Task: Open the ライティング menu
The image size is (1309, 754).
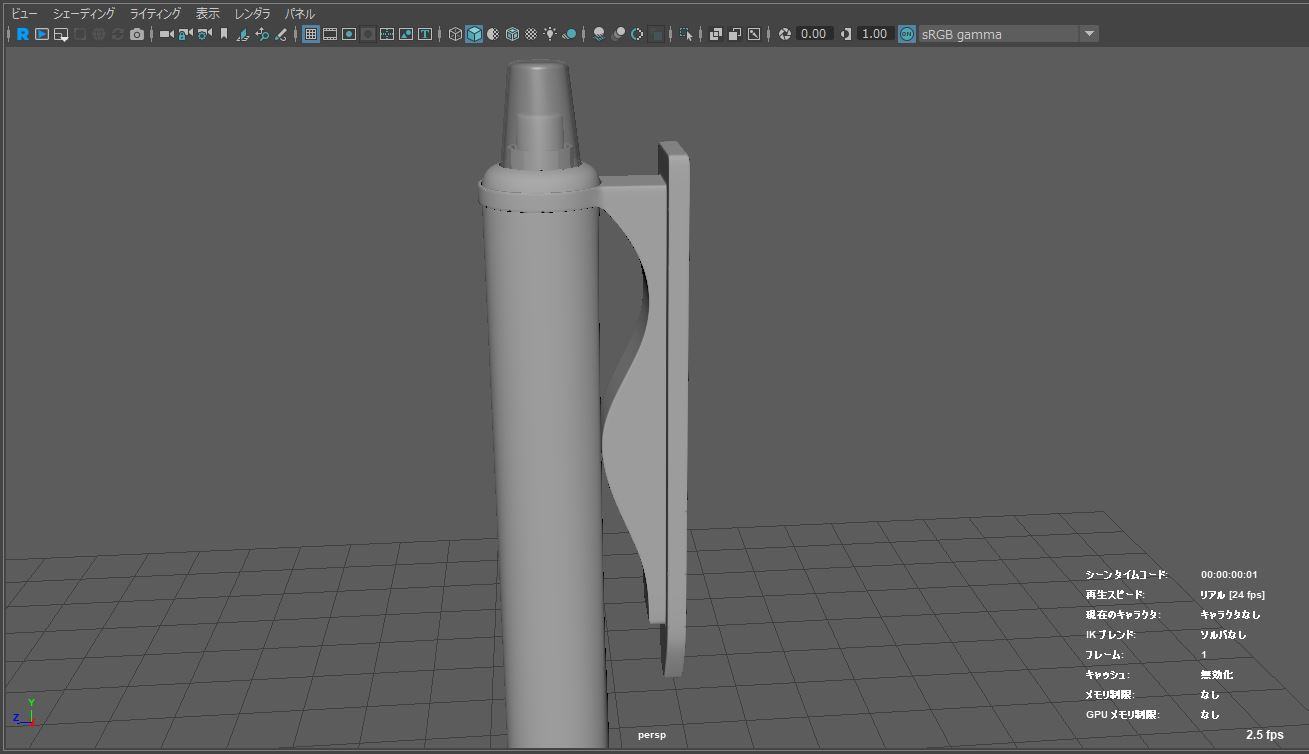Action: pos(155,14)
